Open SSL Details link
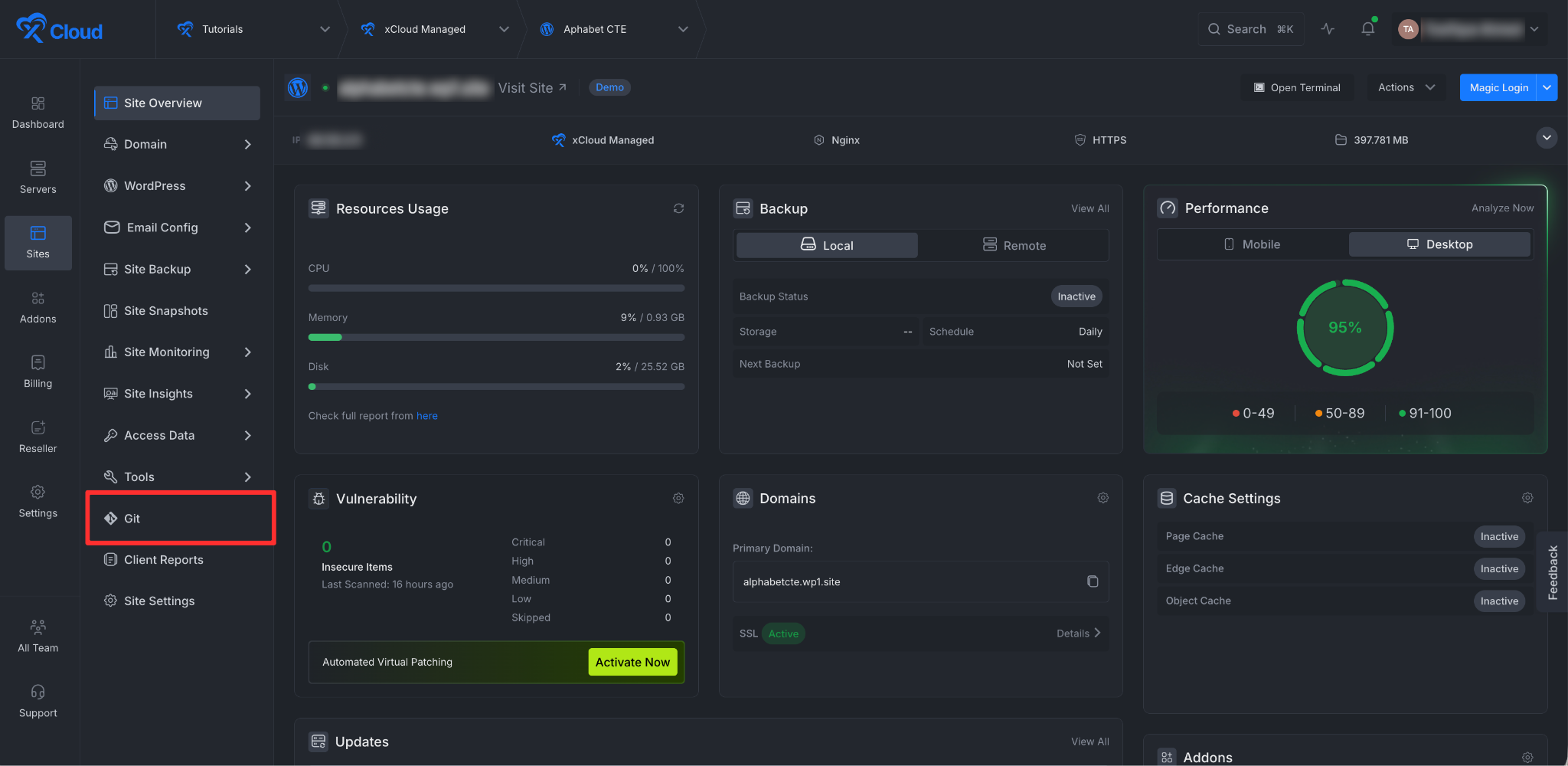 (x=1079, y=633)
